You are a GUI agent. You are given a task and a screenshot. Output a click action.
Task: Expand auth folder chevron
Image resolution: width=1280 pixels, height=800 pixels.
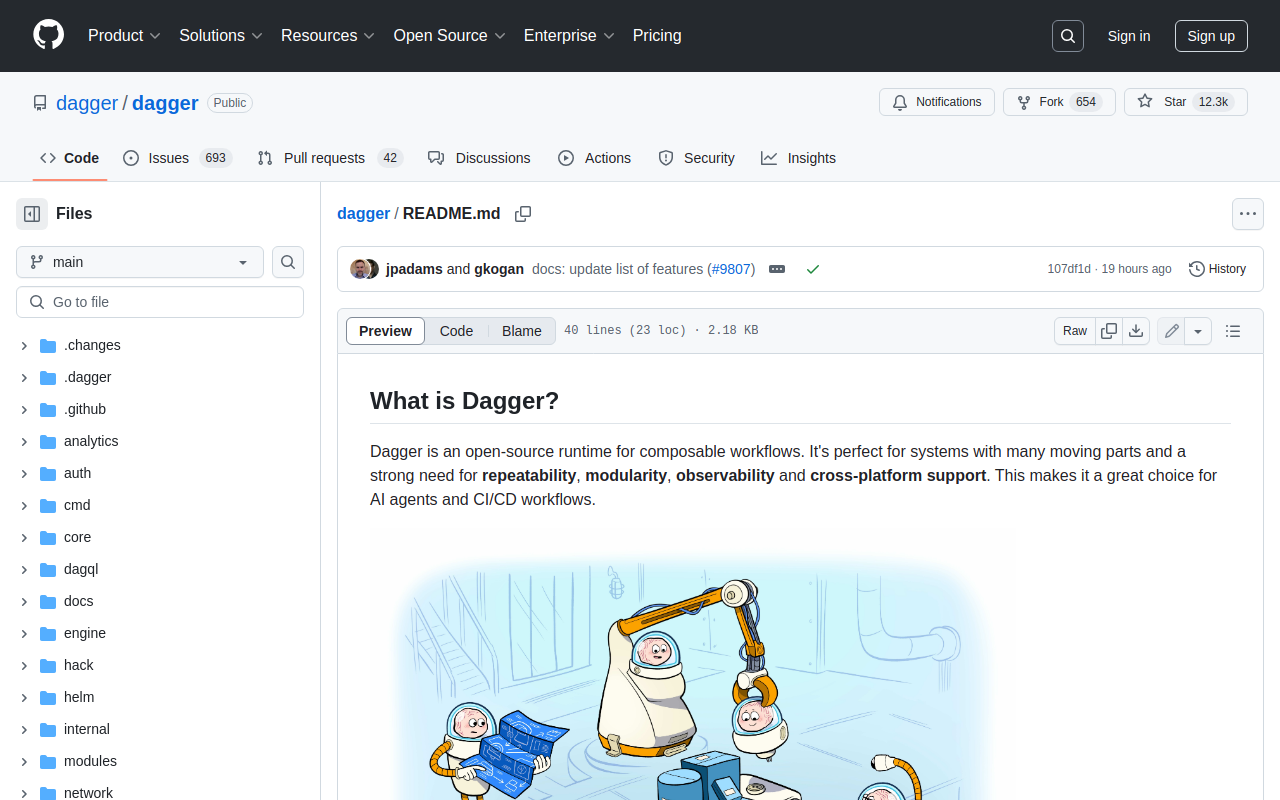(x=24, y=474)
